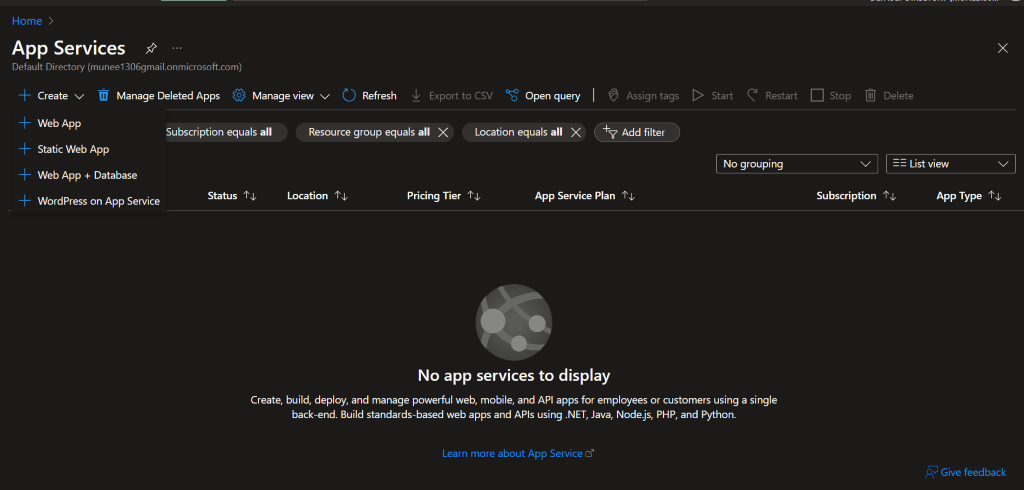This screenshot has height=490, width=1024.
Task: Open the Manage view menu
Action: click(x=281, y=95)
